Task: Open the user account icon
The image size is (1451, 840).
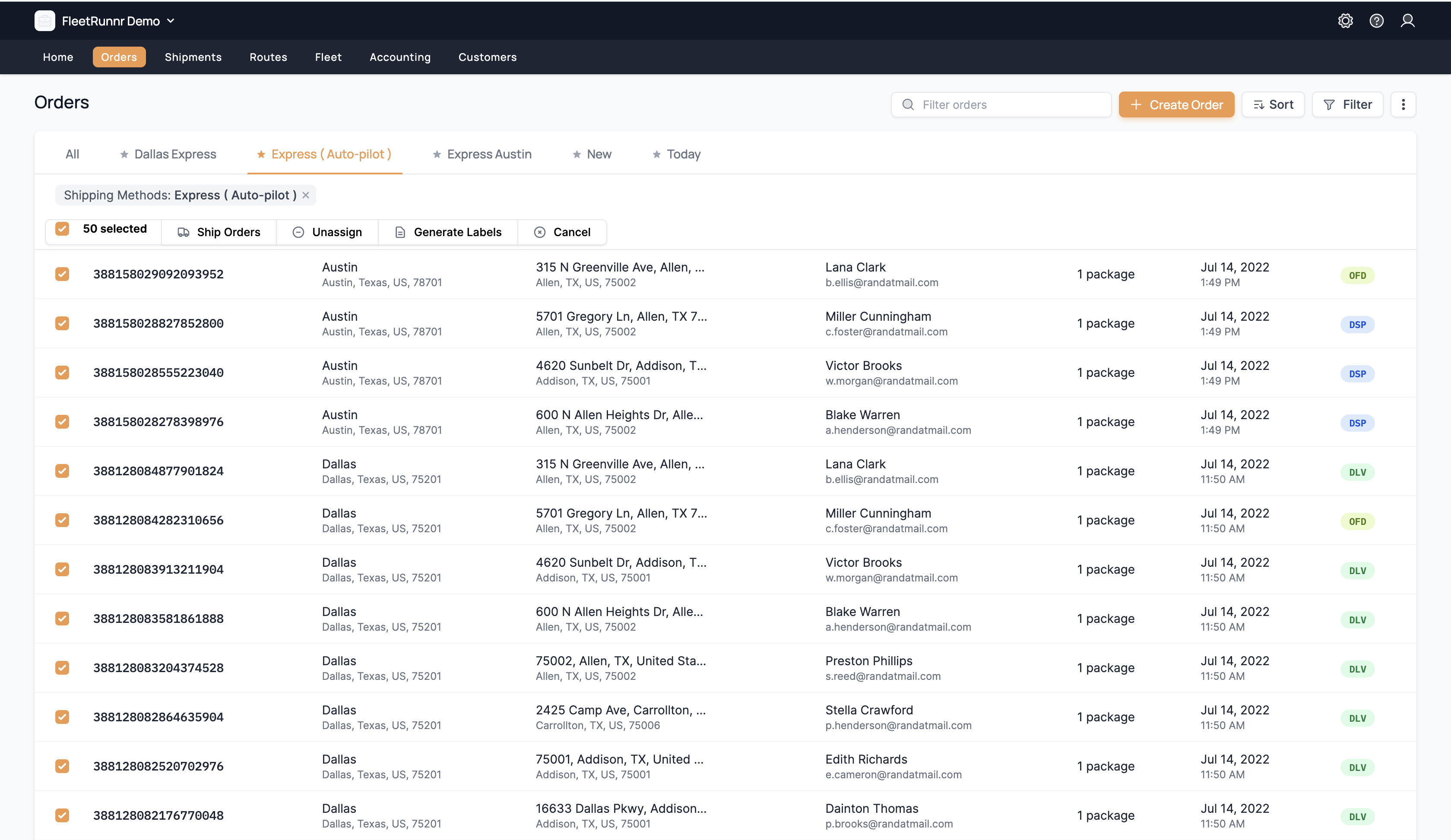Action: point(1407,21)
